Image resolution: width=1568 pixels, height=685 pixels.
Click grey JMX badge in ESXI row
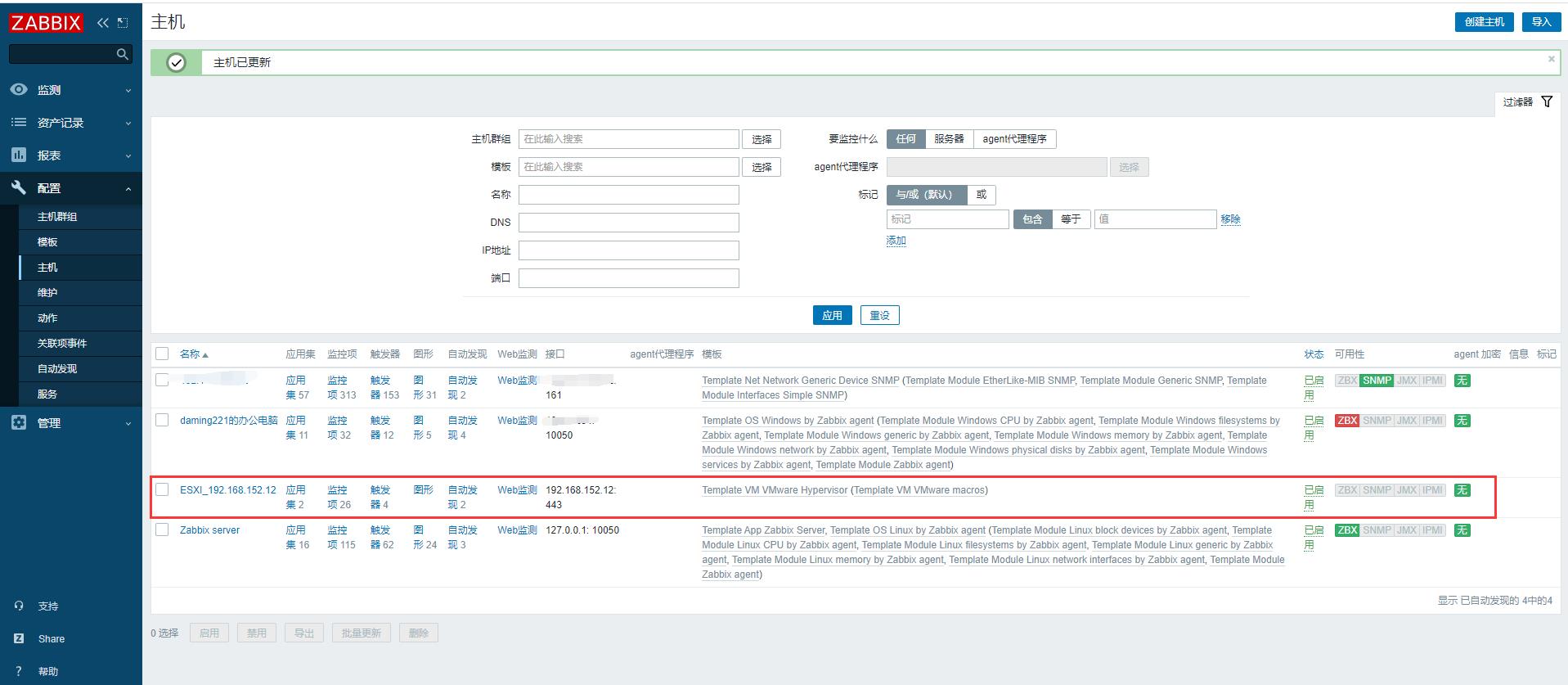tap(1407, 490)
